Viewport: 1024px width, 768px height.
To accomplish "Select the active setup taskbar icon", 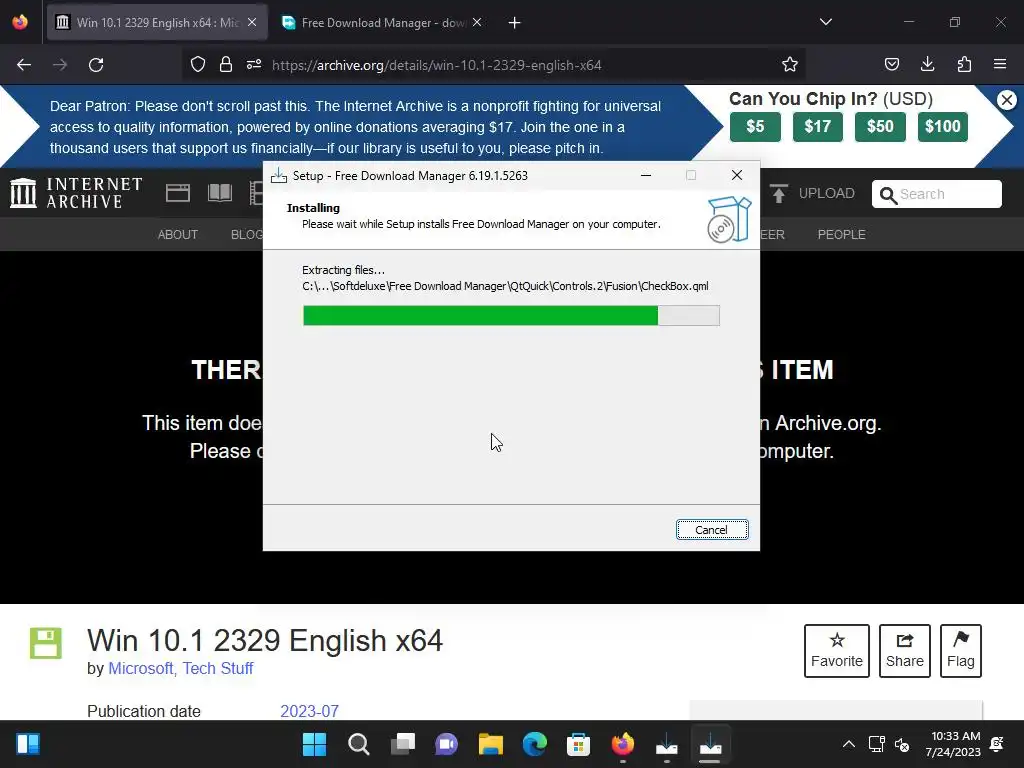I will pyautogui.click(x=711, y=744).
